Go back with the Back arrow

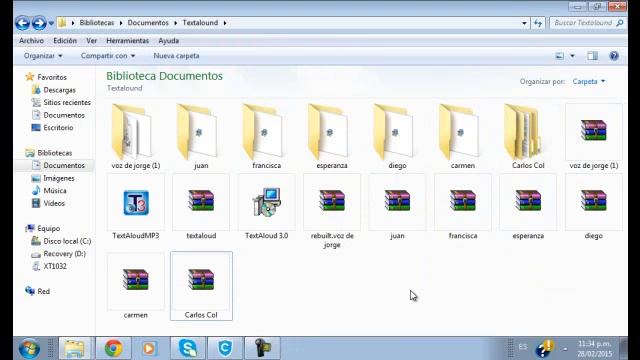click(22, 23)
